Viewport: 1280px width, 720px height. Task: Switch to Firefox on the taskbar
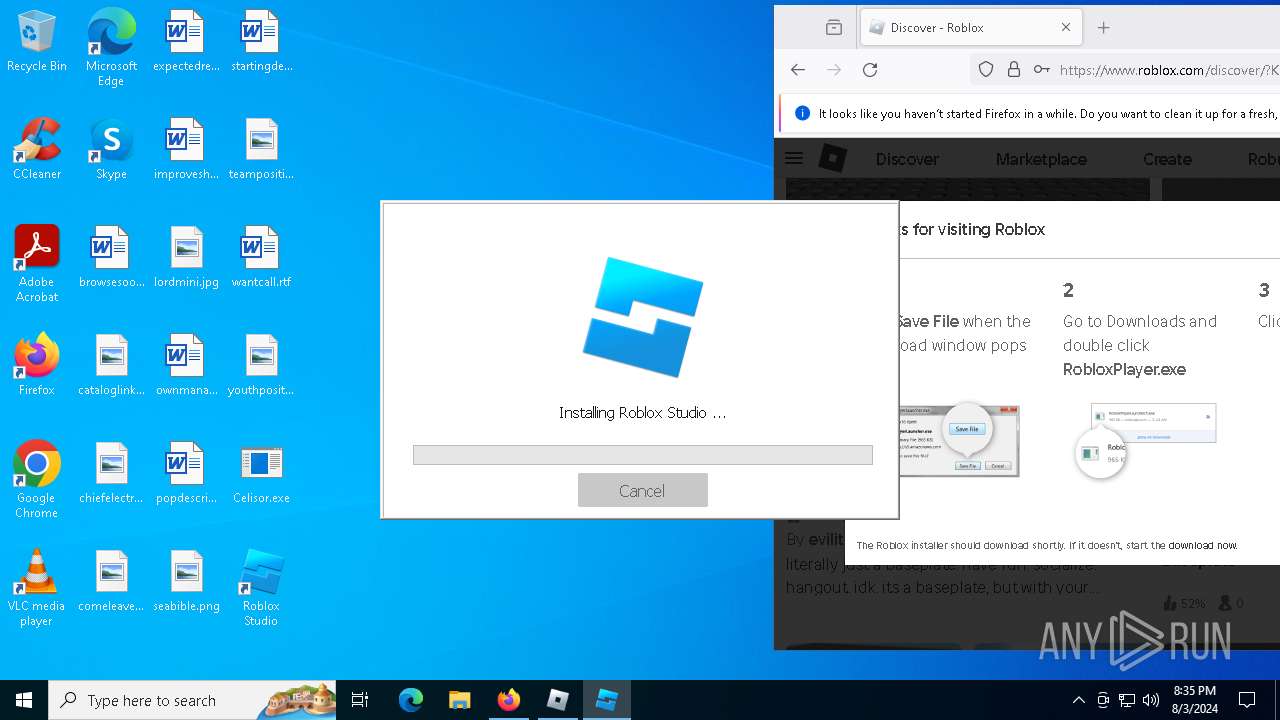tap(508, 700)
